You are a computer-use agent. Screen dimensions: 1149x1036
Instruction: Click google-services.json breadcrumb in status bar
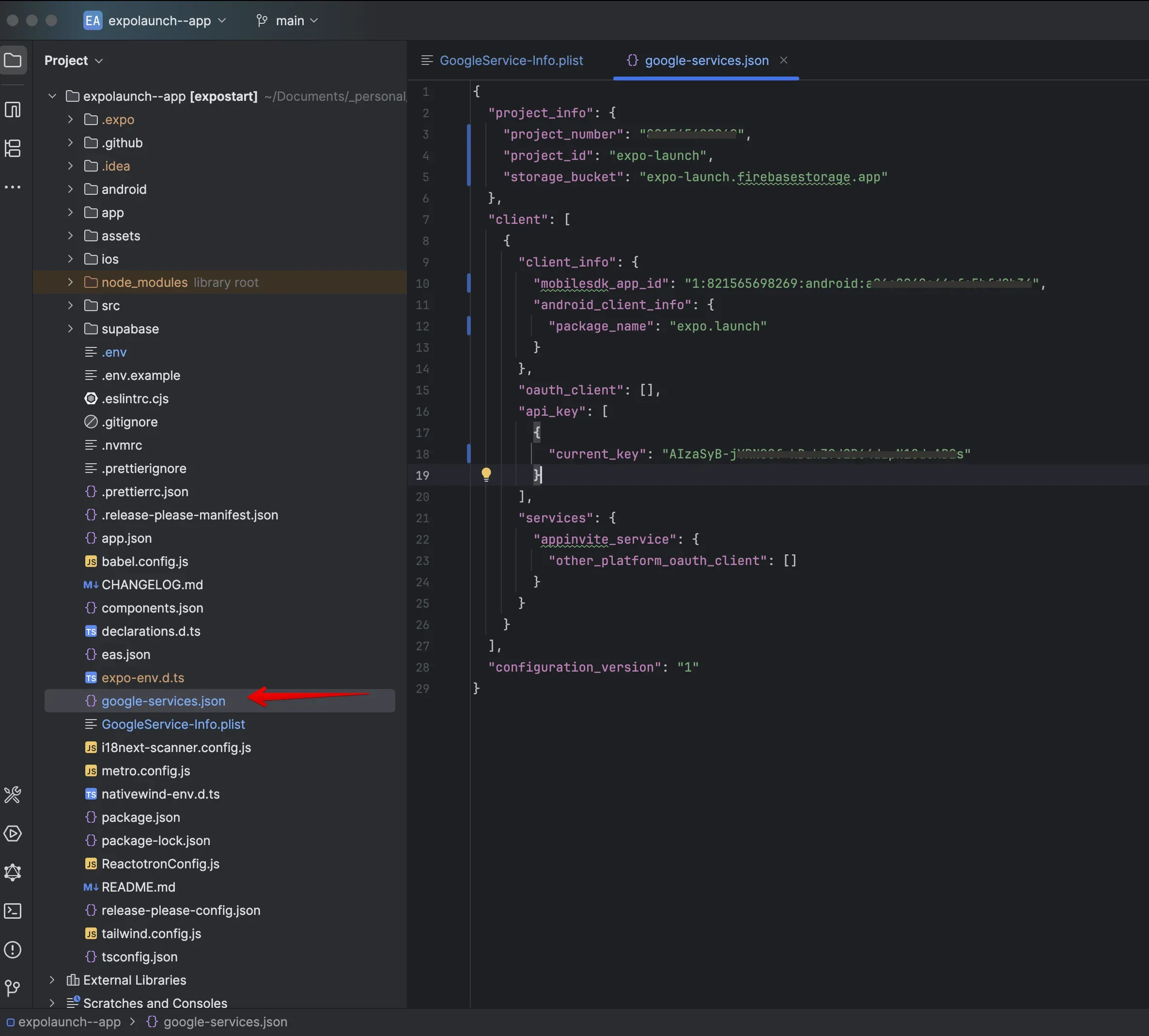coord(217,1022)
